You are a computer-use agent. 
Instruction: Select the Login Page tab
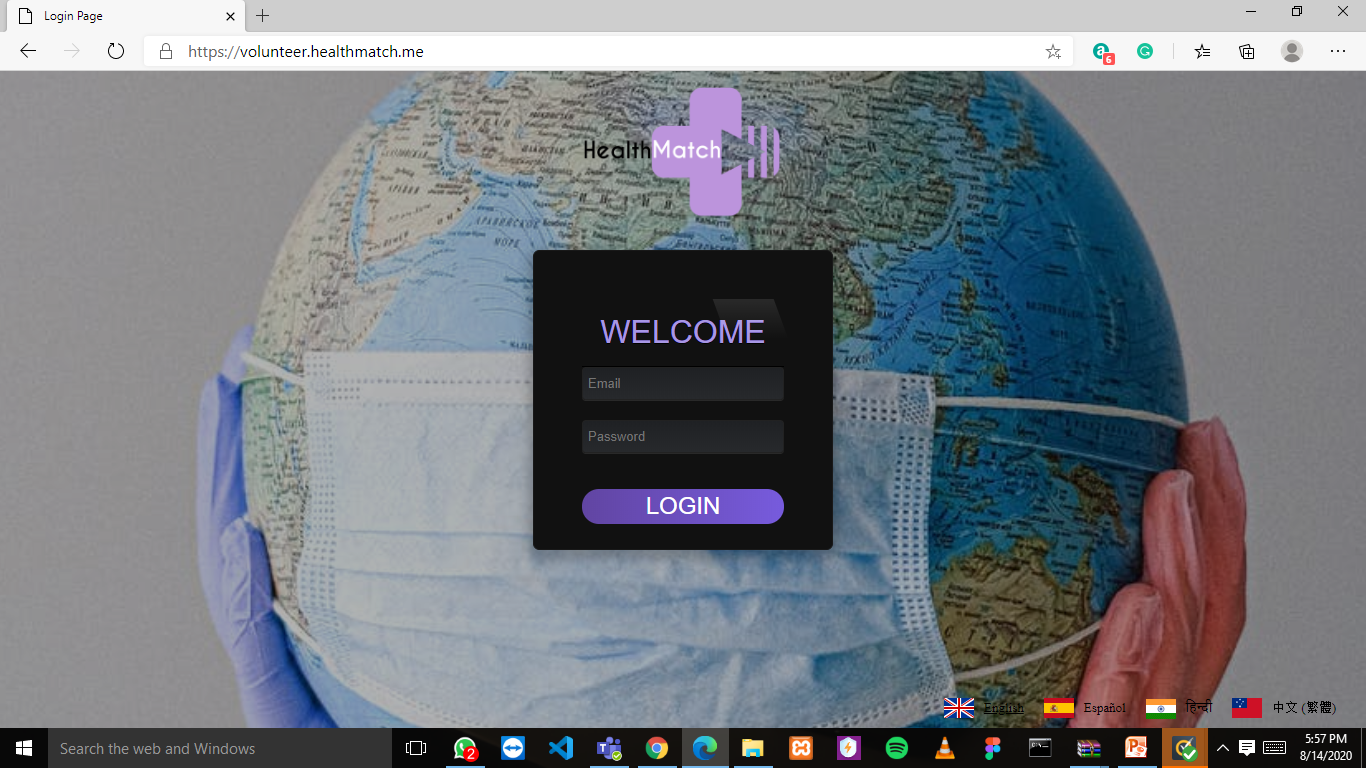click(124, 16)
